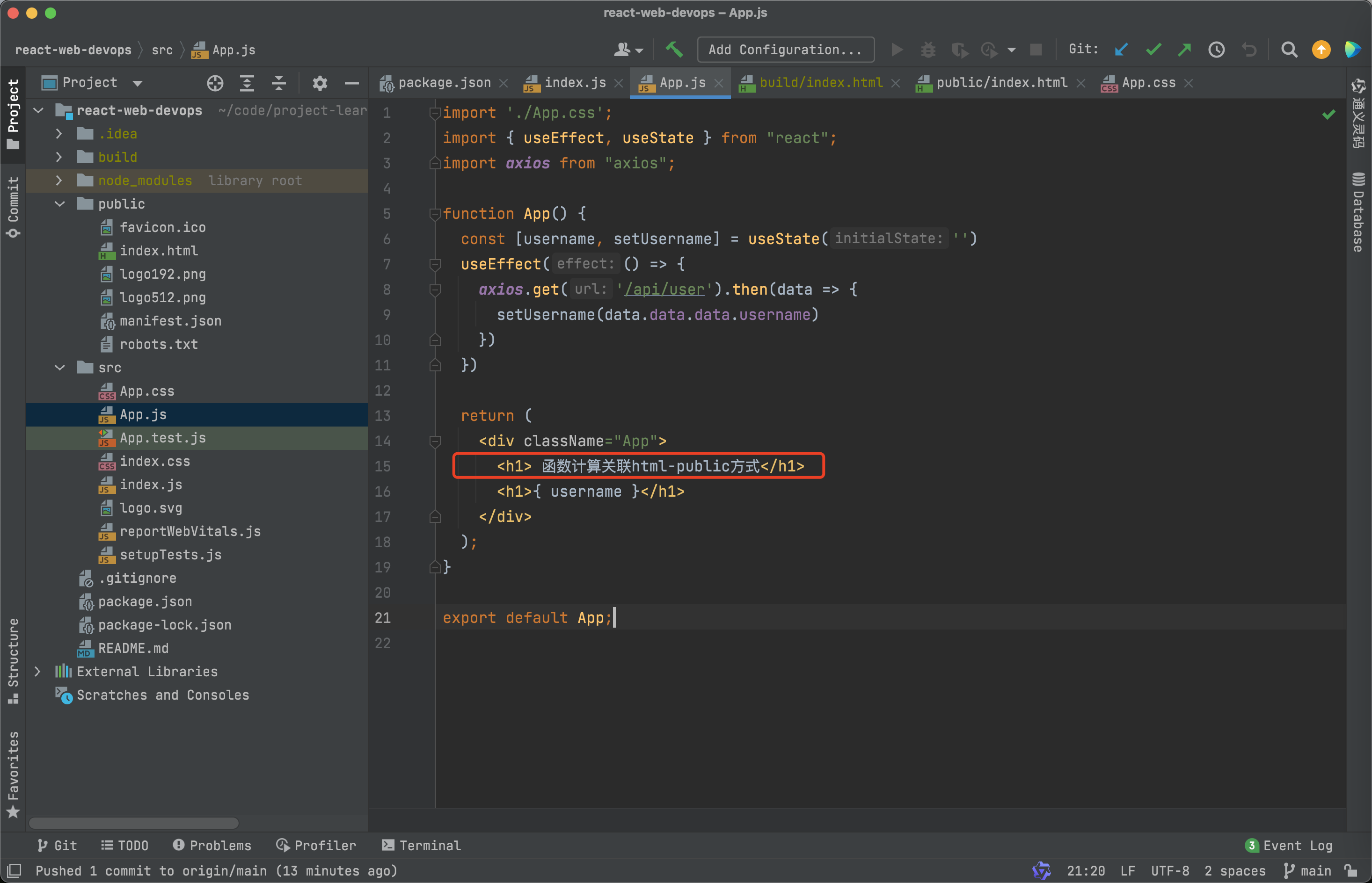Open the Terminal tool window
The width and height of the screenshot is (1372, 883).
coord(421,845)
